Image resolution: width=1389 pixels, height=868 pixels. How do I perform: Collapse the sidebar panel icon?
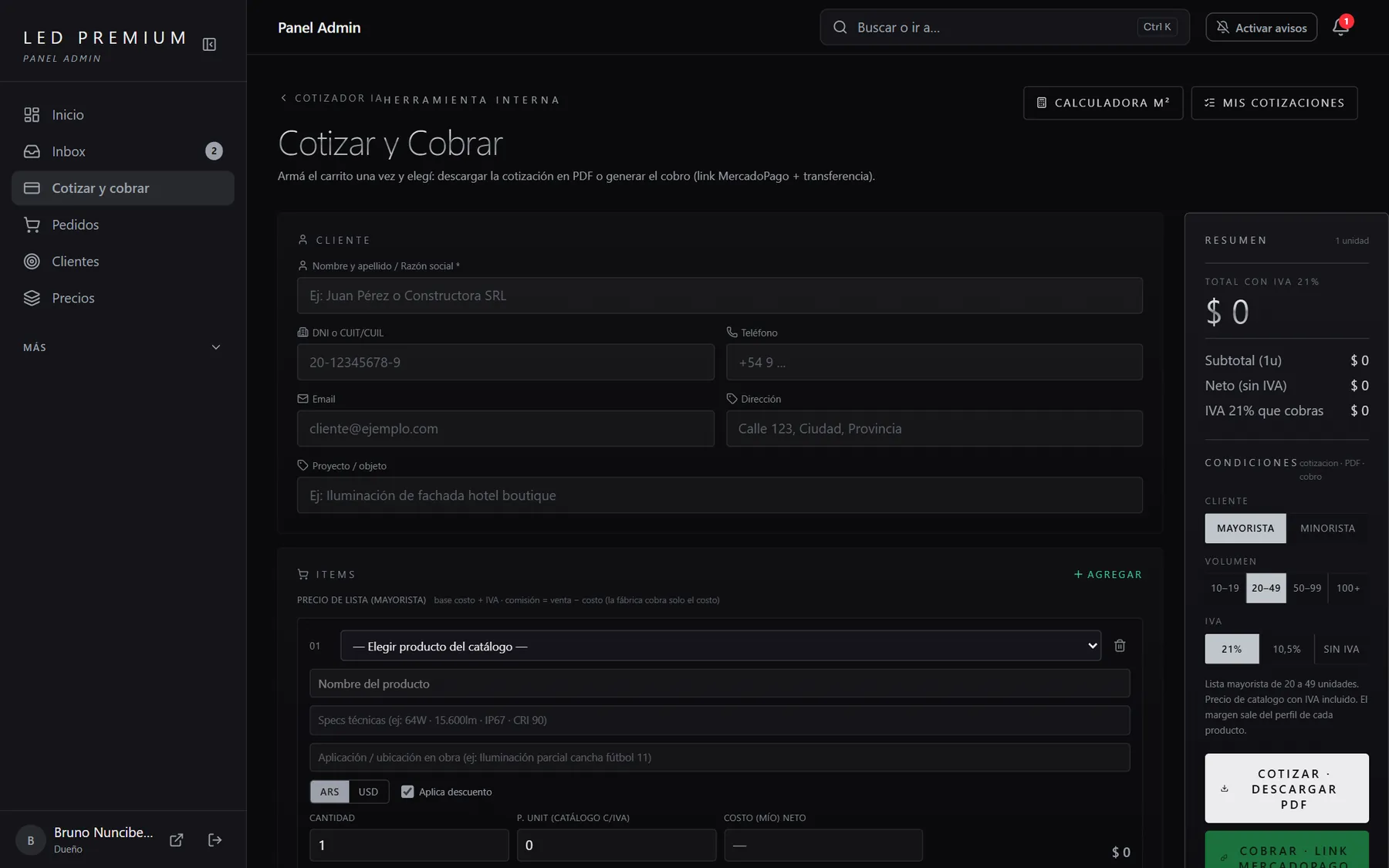[x=209, y=44]
